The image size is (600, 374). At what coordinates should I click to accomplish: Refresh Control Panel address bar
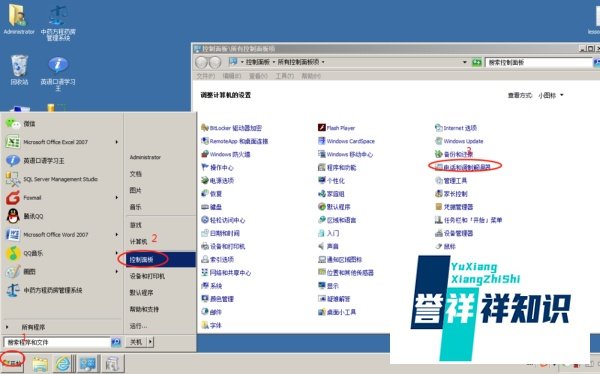[x=476, y=62]
